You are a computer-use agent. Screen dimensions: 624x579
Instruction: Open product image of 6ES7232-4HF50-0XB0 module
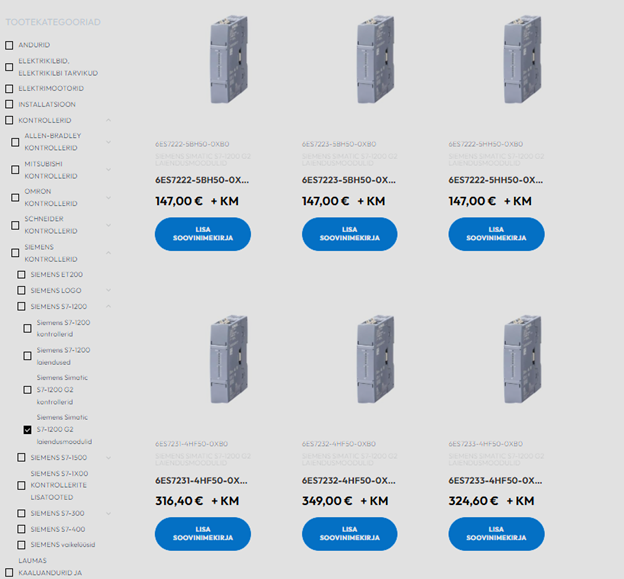(x=375, y=365)
